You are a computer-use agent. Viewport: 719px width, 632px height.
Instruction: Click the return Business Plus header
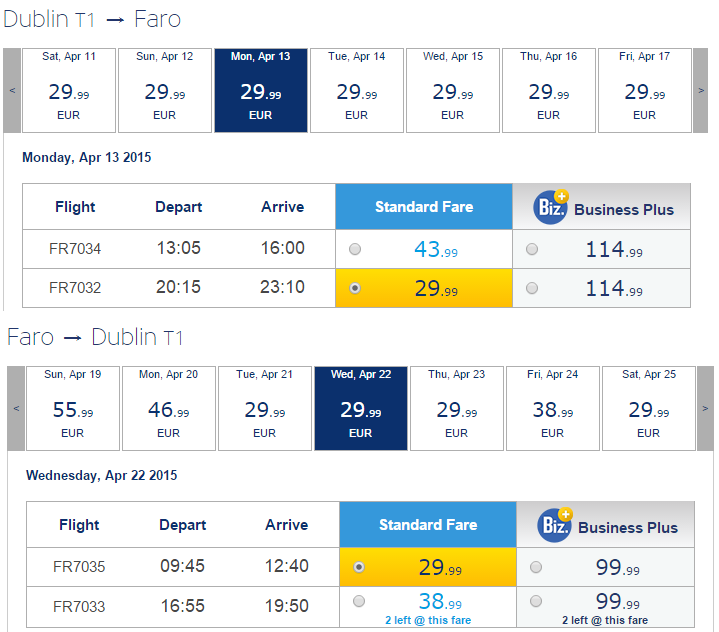(x=605, y=525)
